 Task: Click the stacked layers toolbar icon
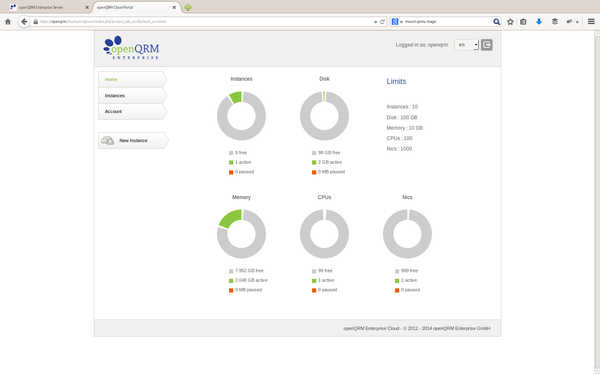tap(554, 22)
